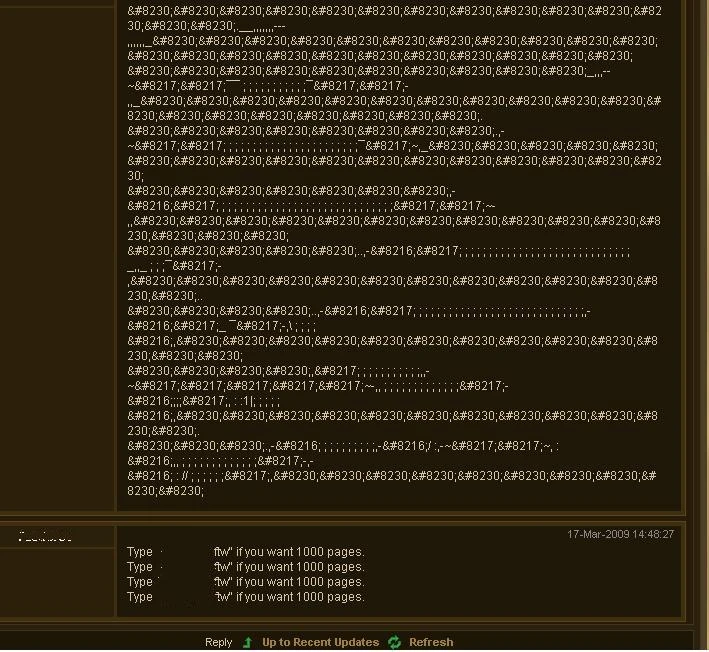The height and width of the screenshot is (652, 709).
Task: Click the green circular refresh icon
Action: click(394, 642)
